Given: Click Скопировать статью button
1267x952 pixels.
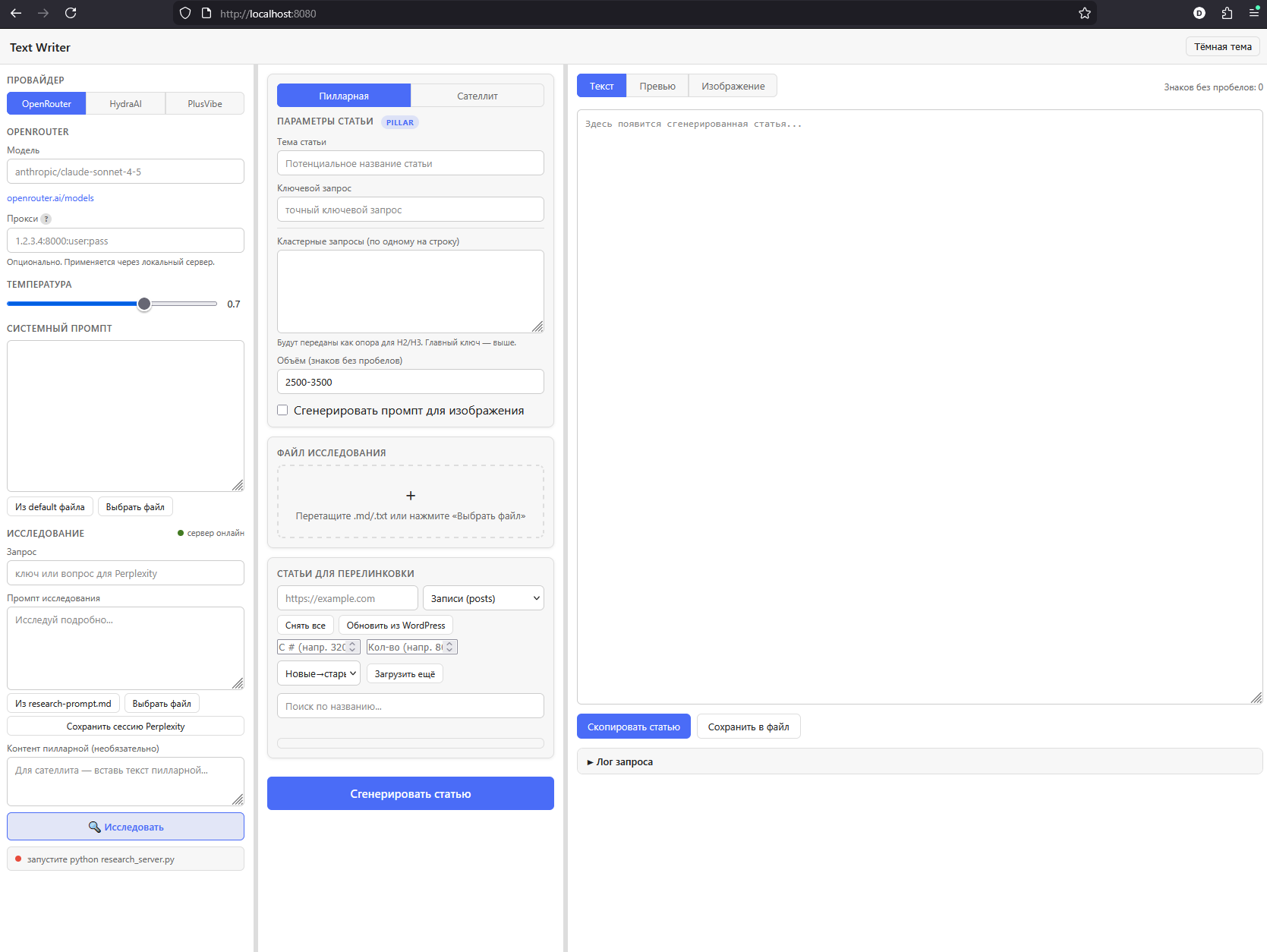Looking at the screenshot, I should tap(634, 727).
